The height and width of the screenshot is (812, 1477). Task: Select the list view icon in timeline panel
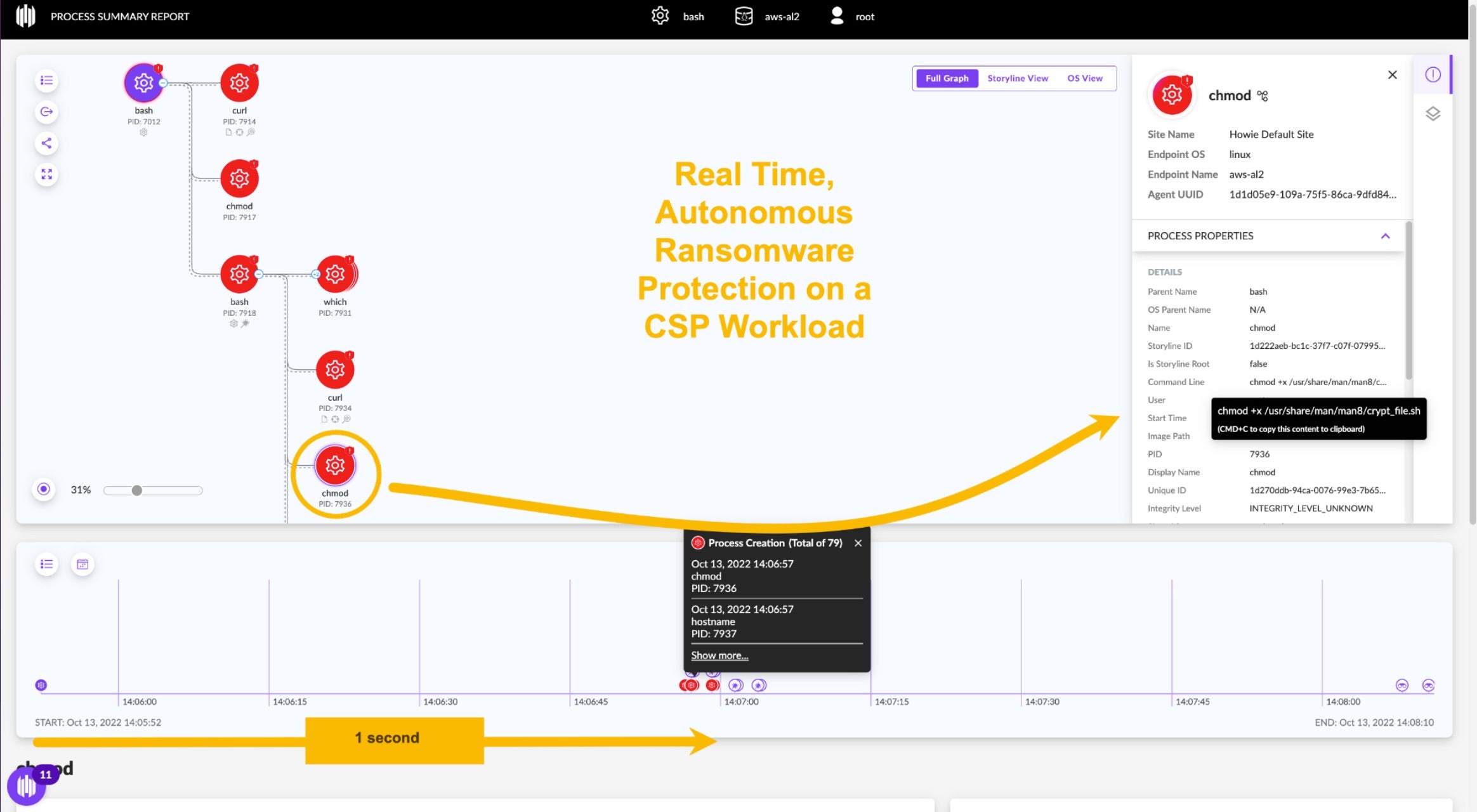[47, 564]
